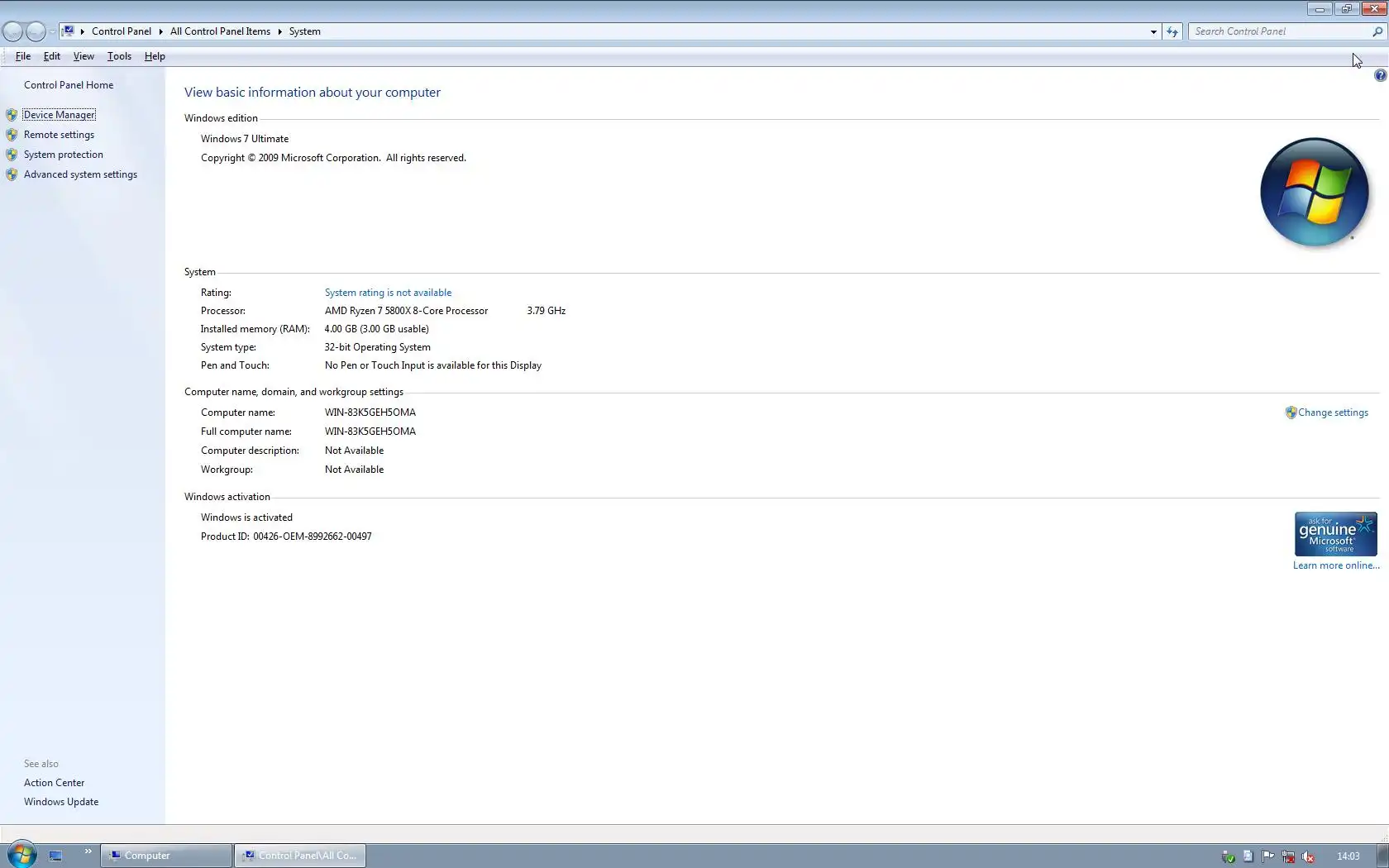Expand the arrow after All Control Panel Items
The width and height of the screenshot is (1389, 868).
pyautogui.click(x=279, y=31)
